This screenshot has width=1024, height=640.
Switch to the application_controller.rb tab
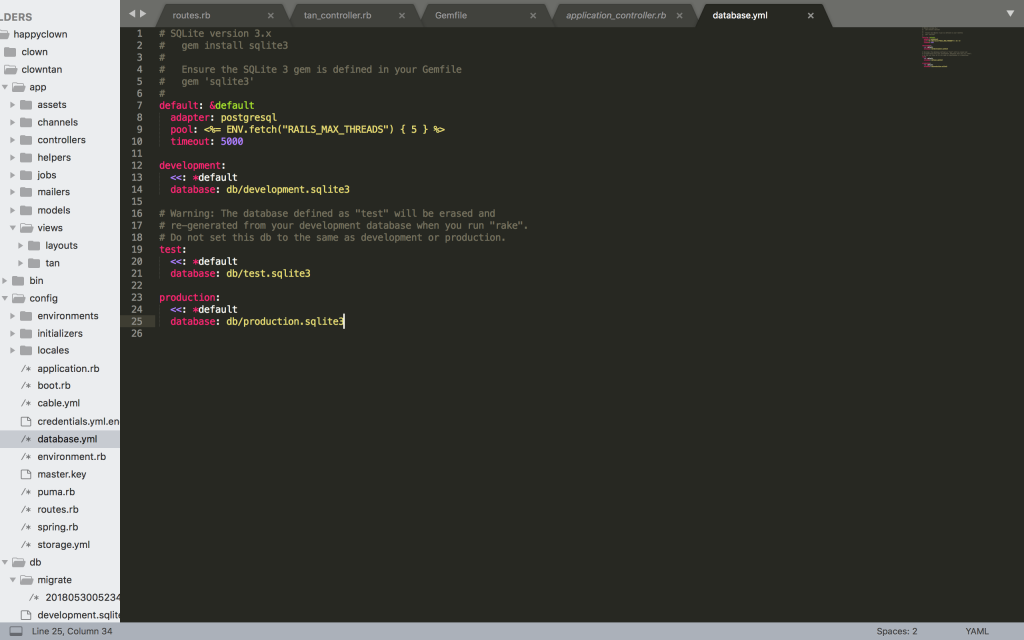[616, 15]
